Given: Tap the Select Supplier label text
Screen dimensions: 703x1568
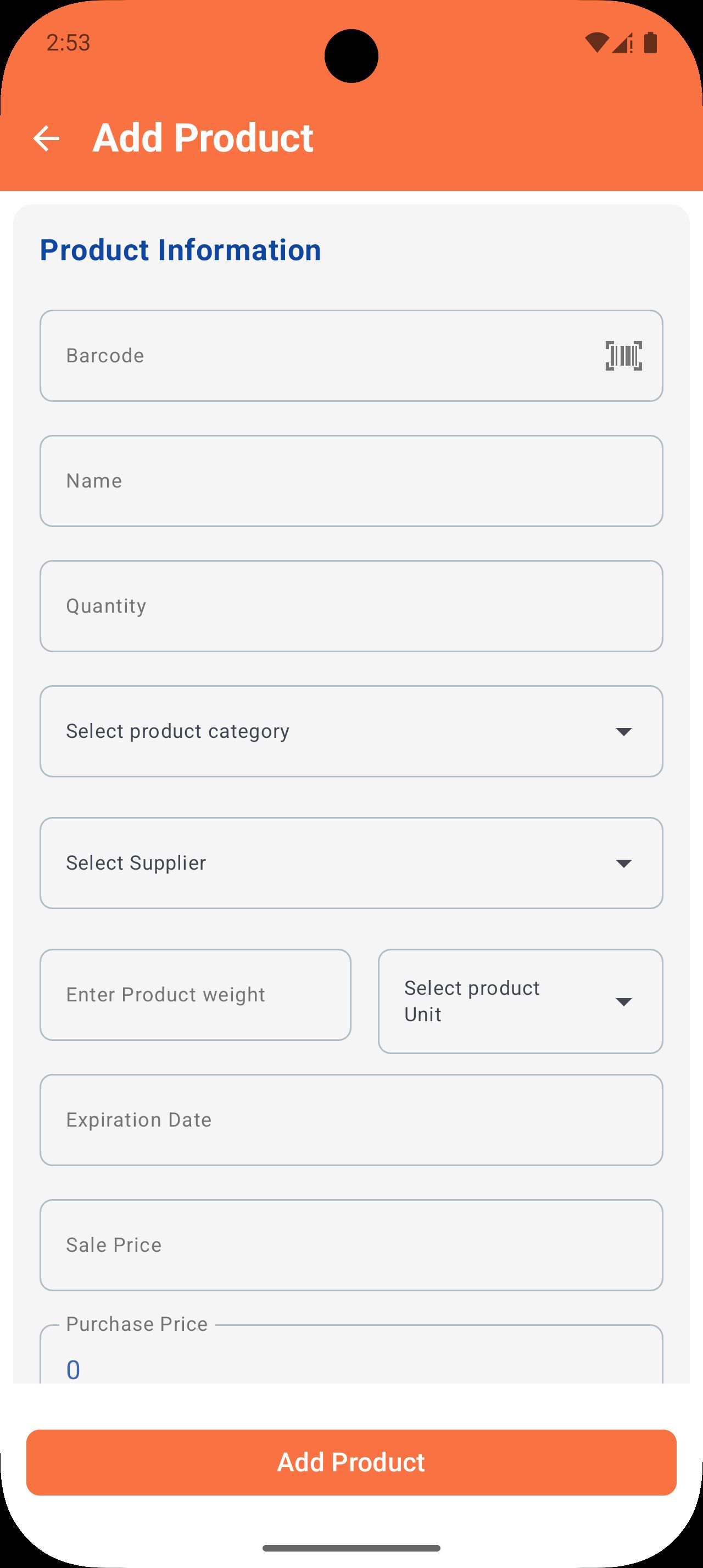Looking at the screenshot, I should tap(136, 863).
